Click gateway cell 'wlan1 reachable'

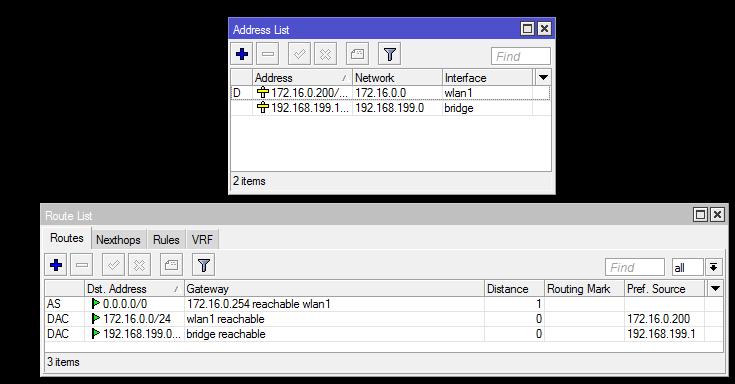point(225,319)
